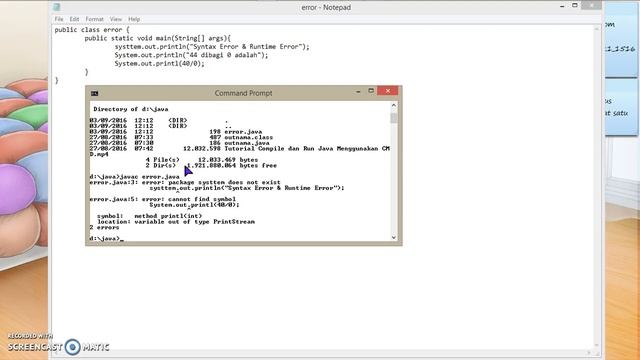Screen dimensions: 640x360
Task: Click 'package systtem does not exist' message
Action: 224,182
